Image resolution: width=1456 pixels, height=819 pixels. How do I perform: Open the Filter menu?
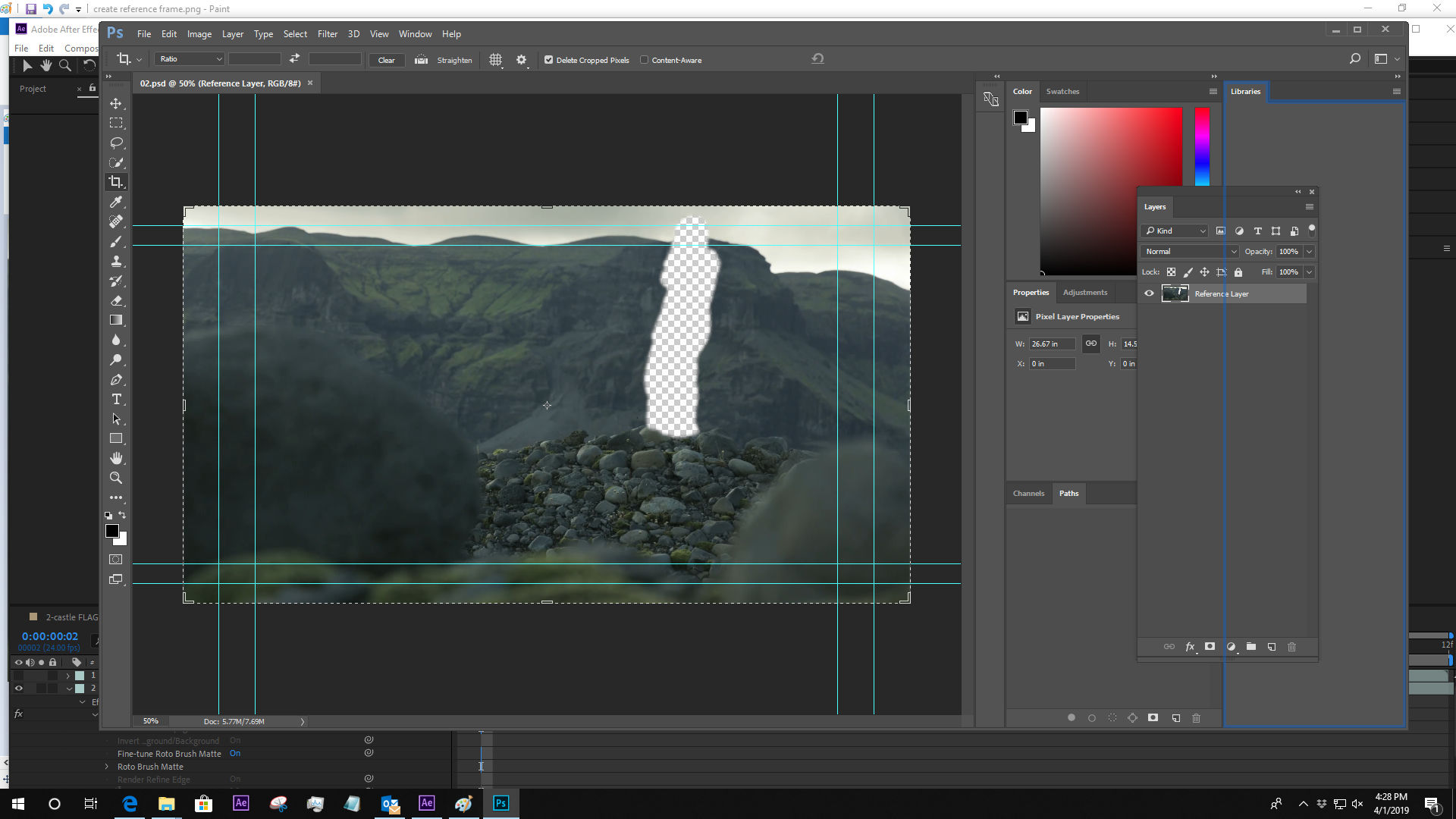coord(328,33)
